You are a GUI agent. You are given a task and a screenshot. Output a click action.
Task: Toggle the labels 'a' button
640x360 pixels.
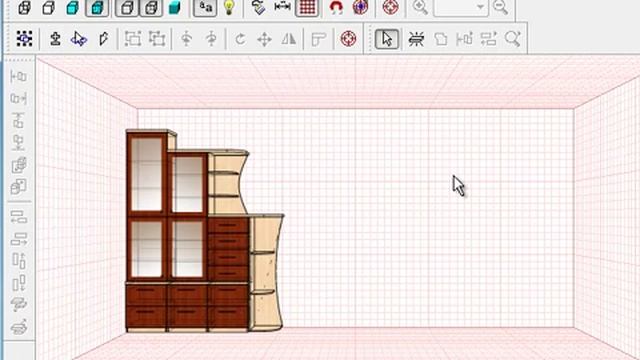205,8
